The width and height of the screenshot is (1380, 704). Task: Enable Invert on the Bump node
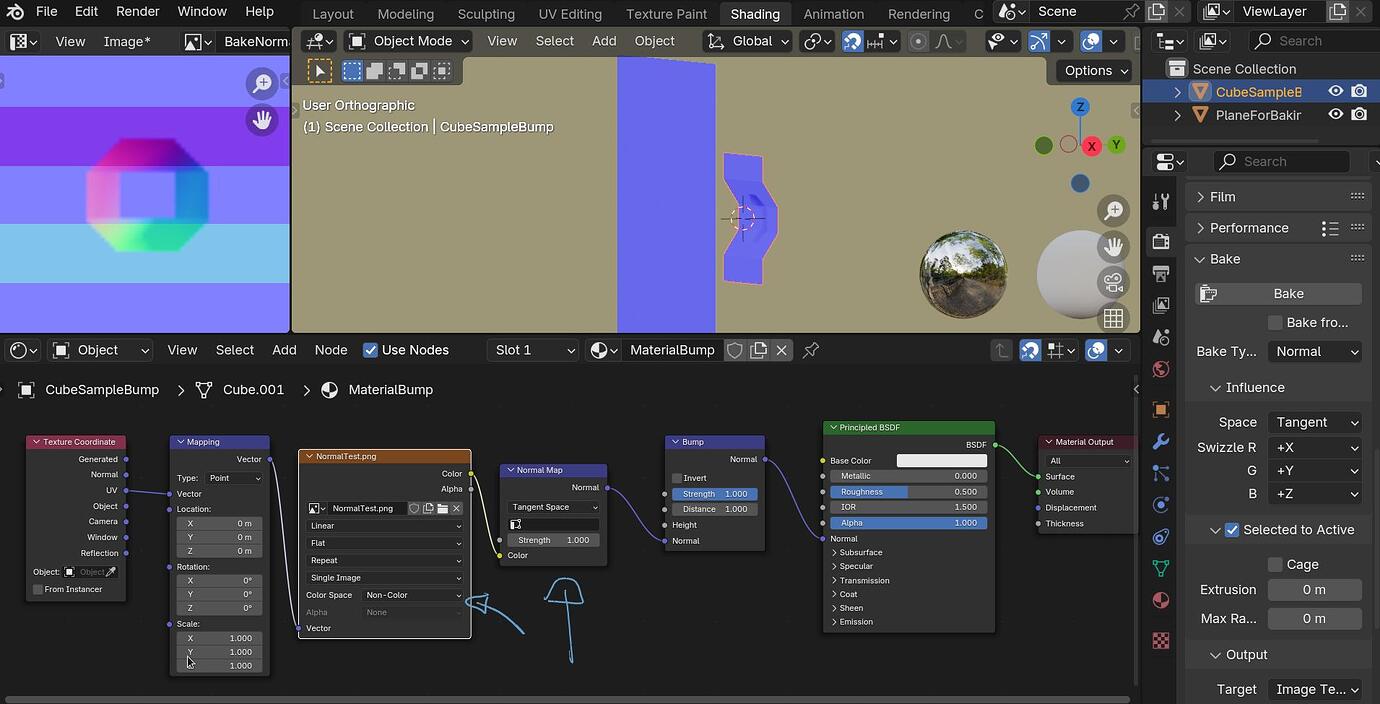tap(677, 478)
